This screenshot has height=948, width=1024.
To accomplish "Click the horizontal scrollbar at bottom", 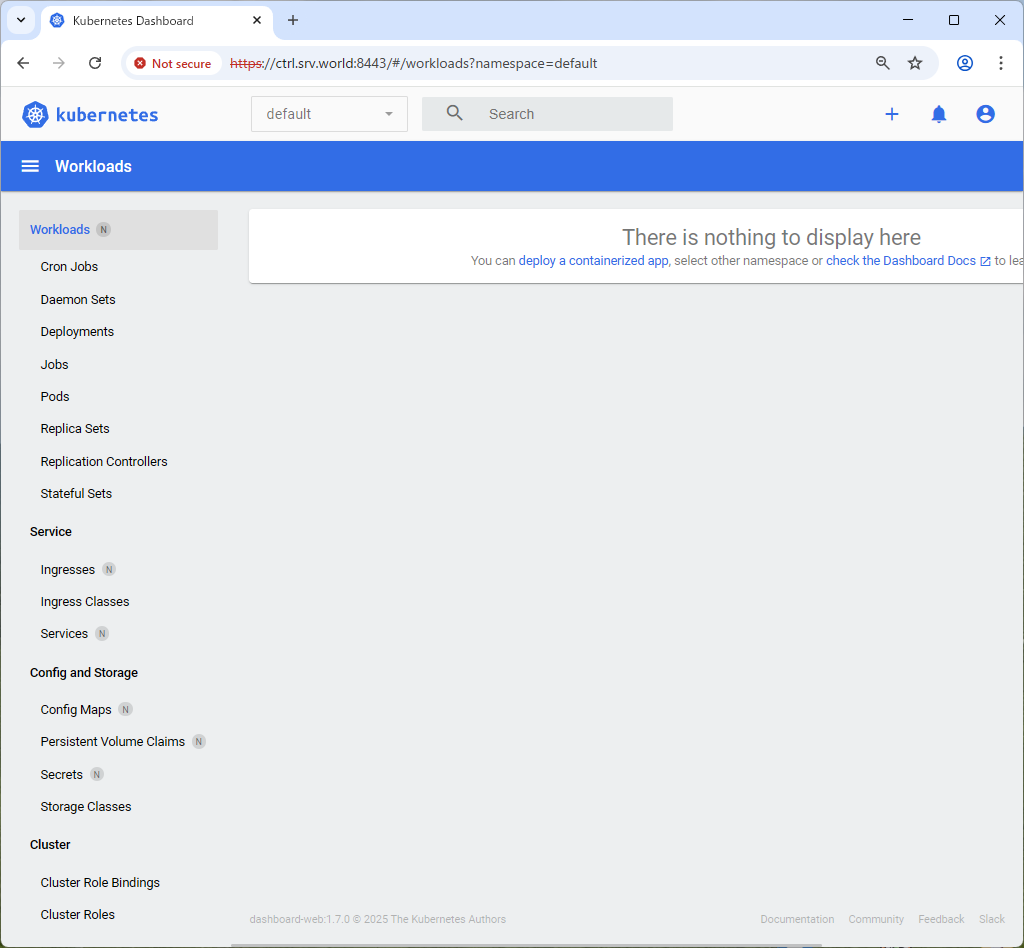I will pyautogui.click(x=525, y=944).
